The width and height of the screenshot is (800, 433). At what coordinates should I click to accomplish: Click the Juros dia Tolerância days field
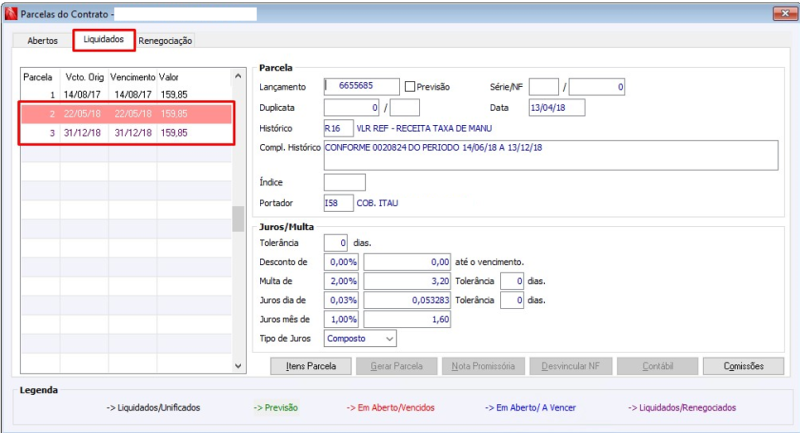pyautogui.click(x=512, y=300)
